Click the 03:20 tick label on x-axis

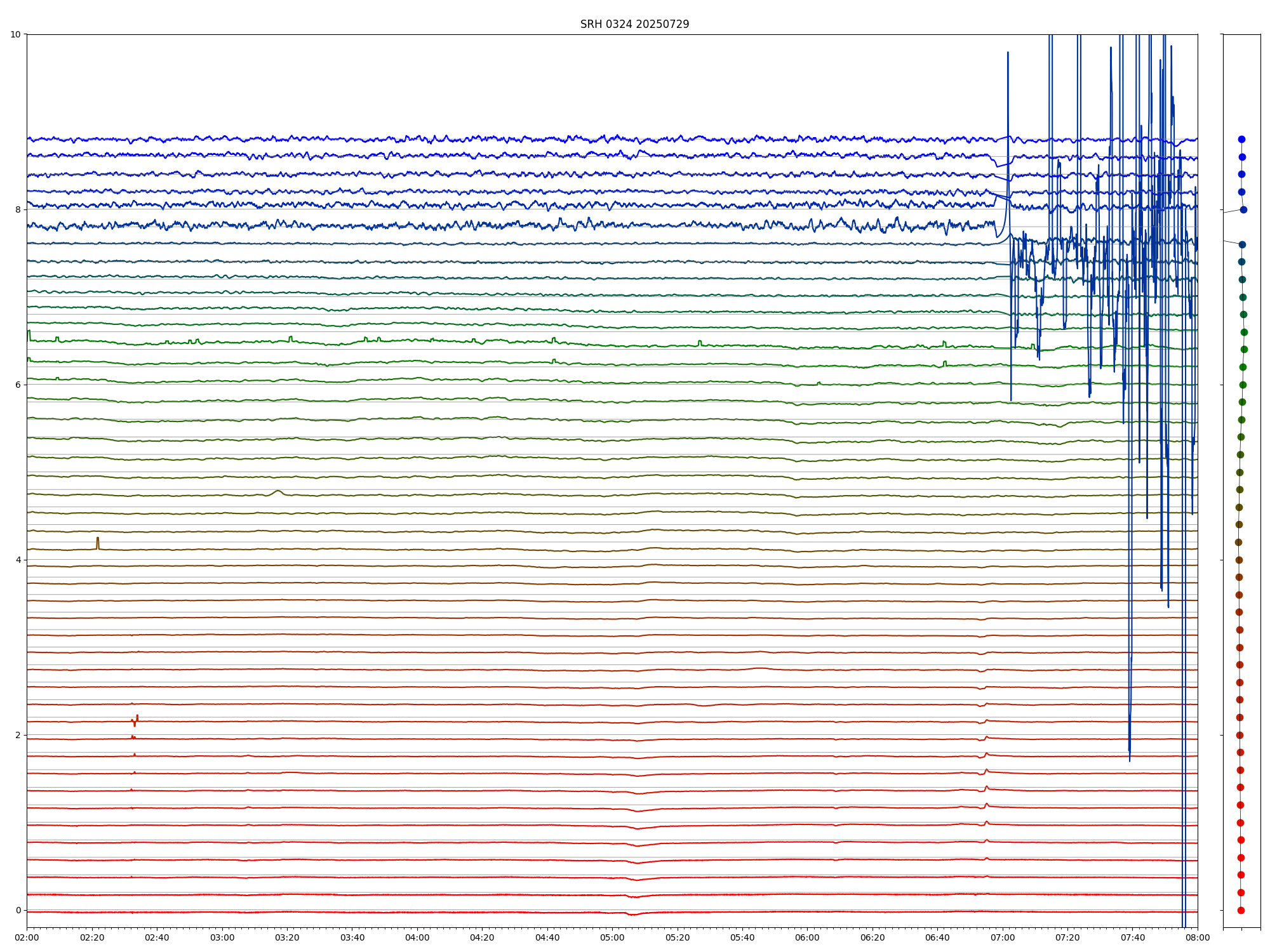[287, 937]
